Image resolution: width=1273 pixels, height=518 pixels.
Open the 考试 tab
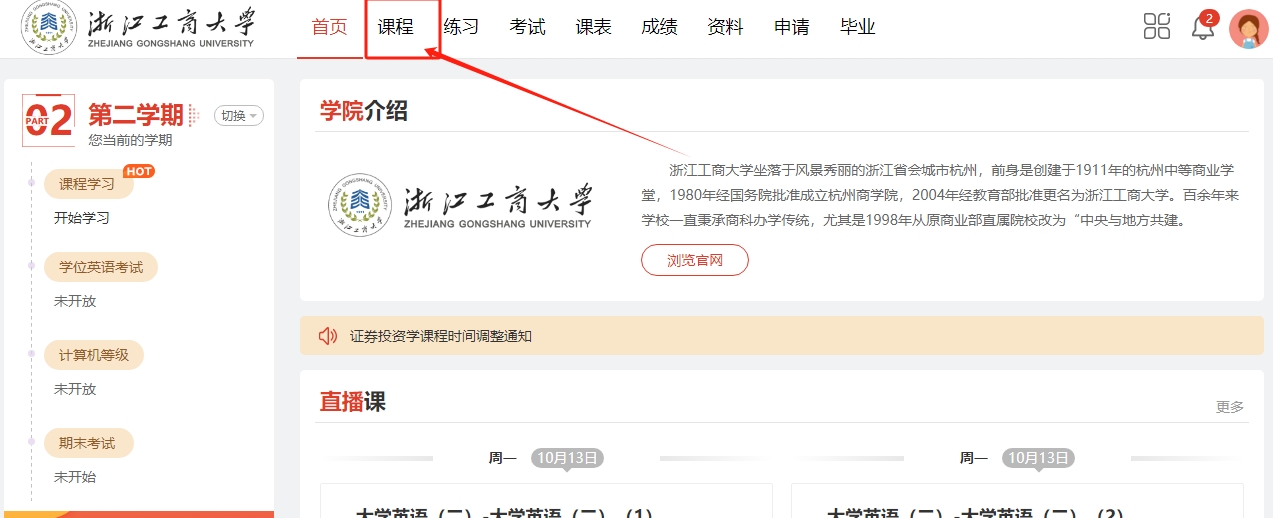coord(527,28)
